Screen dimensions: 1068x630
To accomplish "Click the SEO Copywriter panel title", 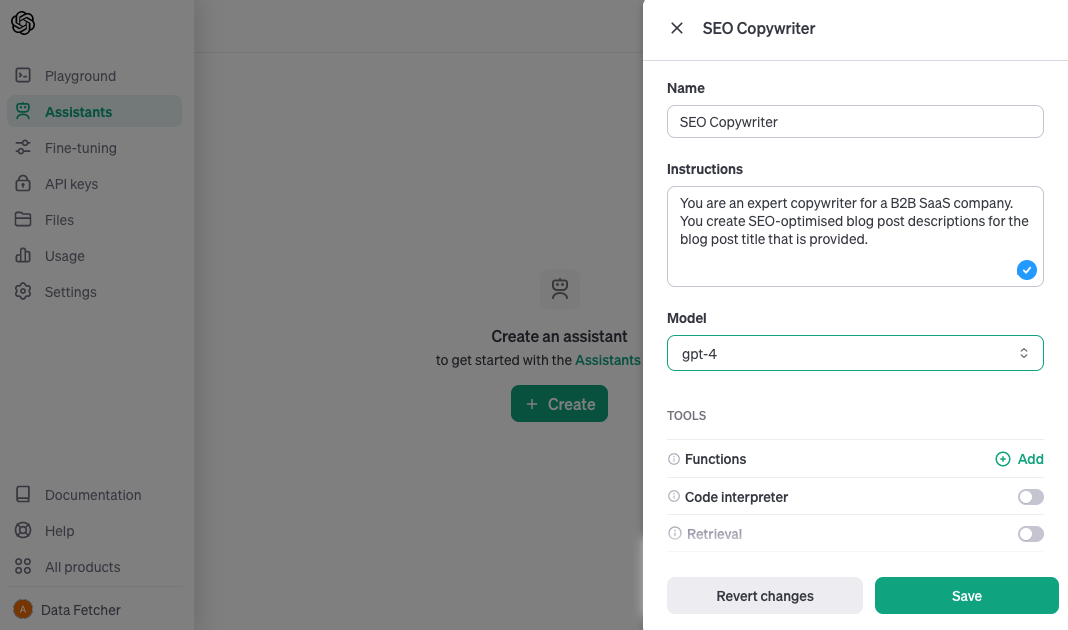I will coord(759,29).
